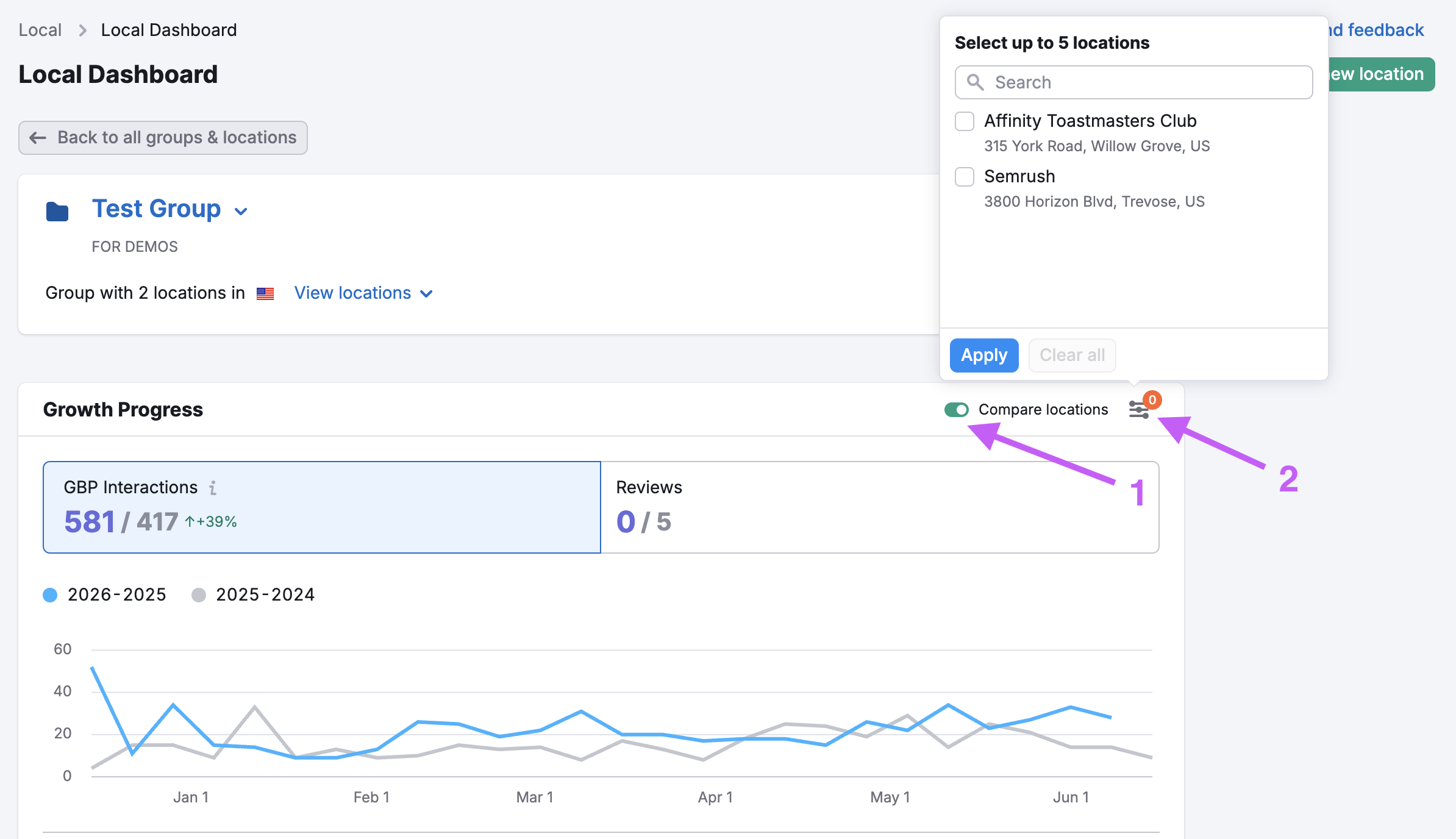The image size is (1456, 839).
Task: Click the Select up to 5 locations heading
Action: 1052,43
